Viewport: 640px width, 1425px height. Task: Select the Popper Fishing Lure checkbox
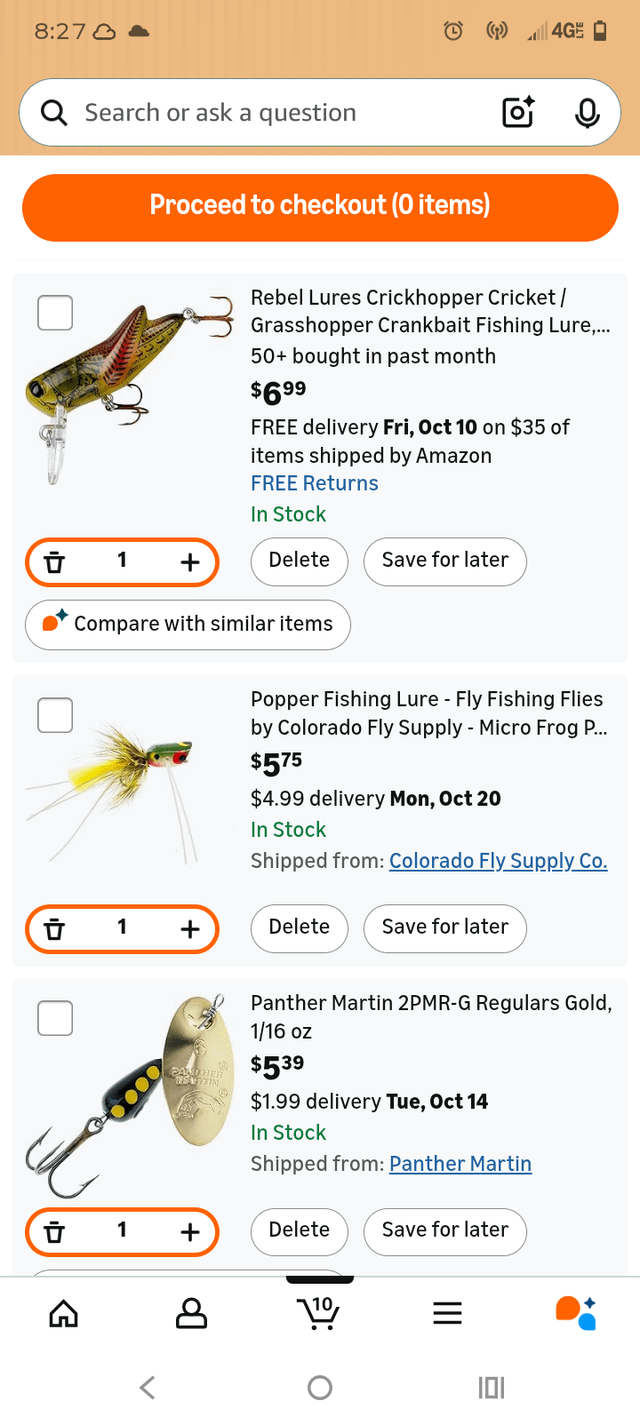coord(55,715)
